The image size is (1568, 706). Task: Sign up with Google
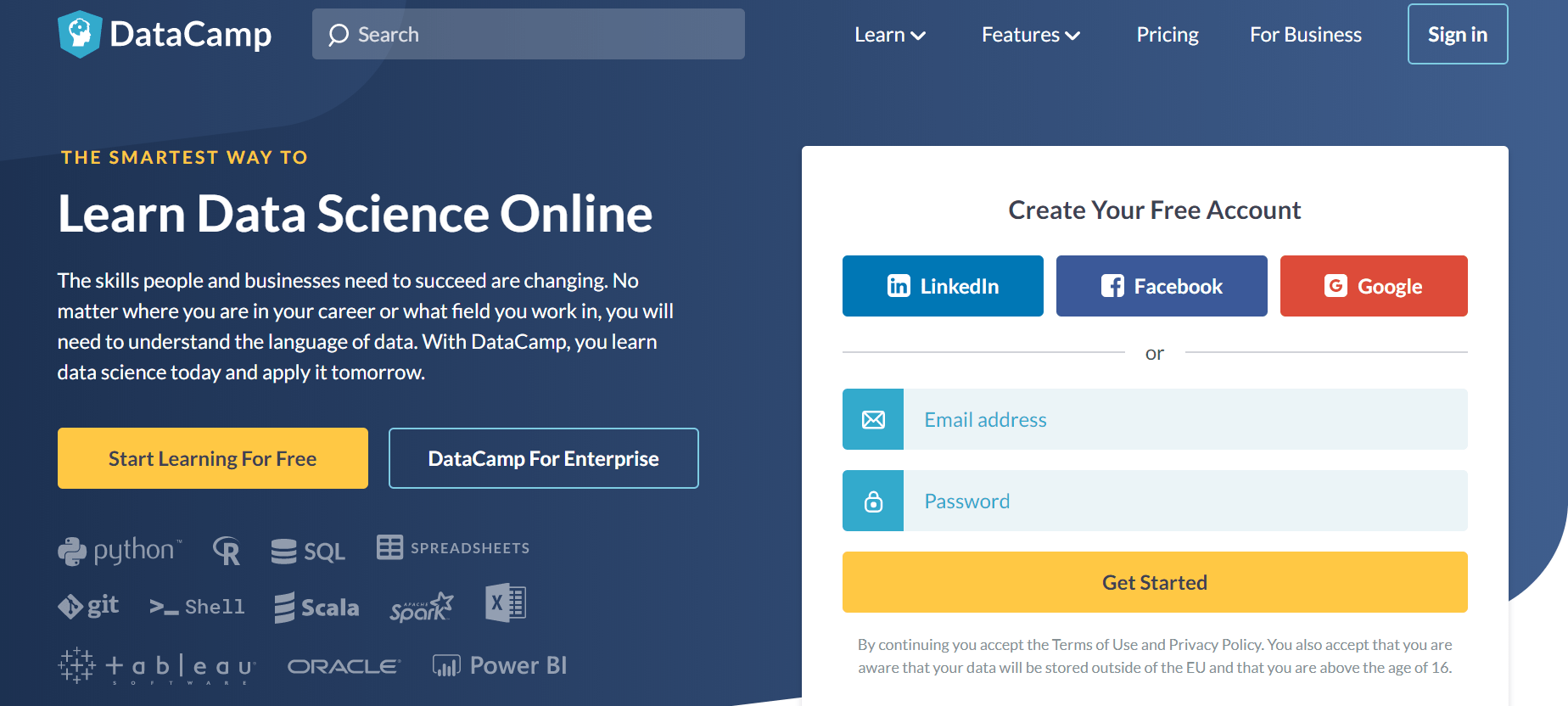1374,286
